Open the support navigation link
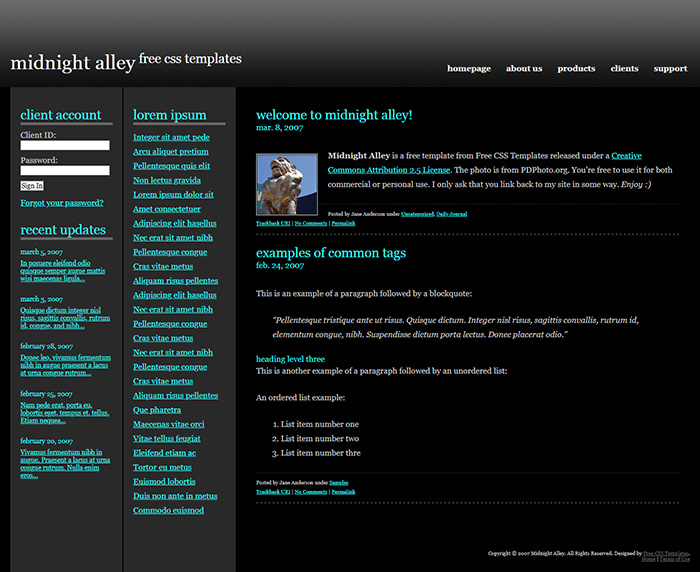The image size is (700, 572). (x=670, y=68)
